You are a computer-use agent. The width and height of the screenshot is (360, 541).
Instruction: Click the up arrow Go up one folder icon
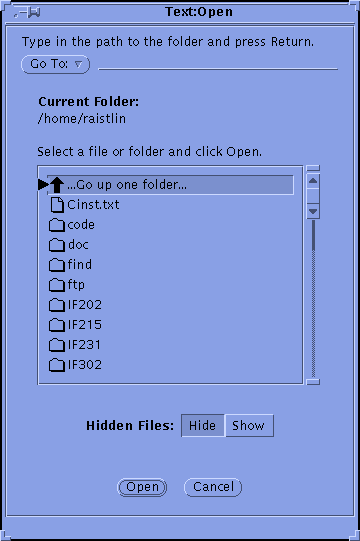57,185
